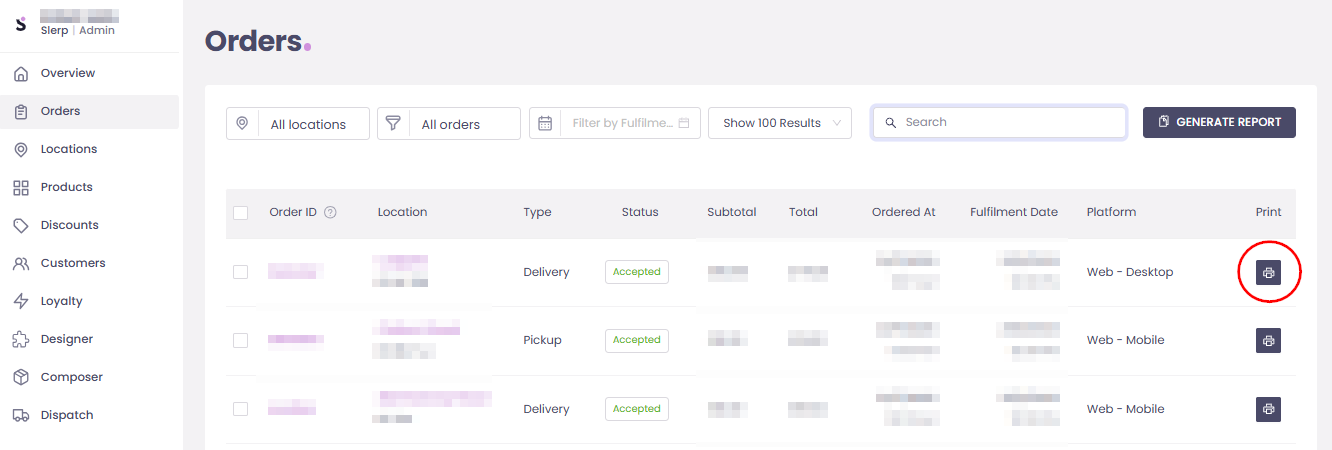Click the calendar icon in date filter
The width and height of the screenshot is (1332, 450).
(x=545, y=123)
